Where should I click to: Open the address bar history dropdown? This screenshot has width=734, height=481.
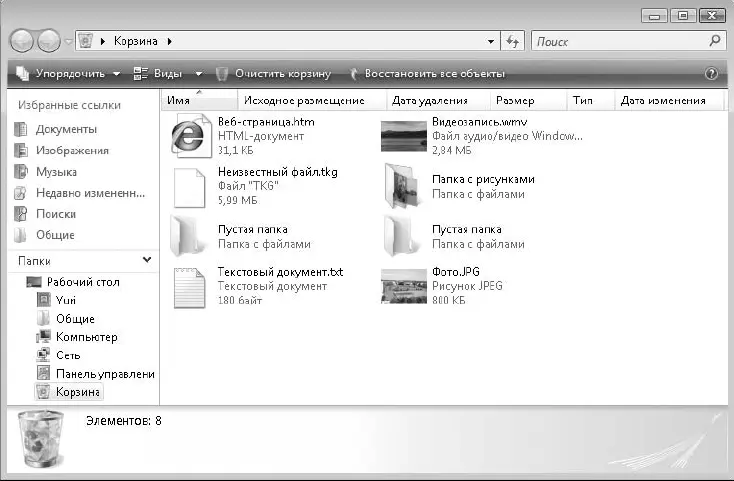[x=491, y=41]
